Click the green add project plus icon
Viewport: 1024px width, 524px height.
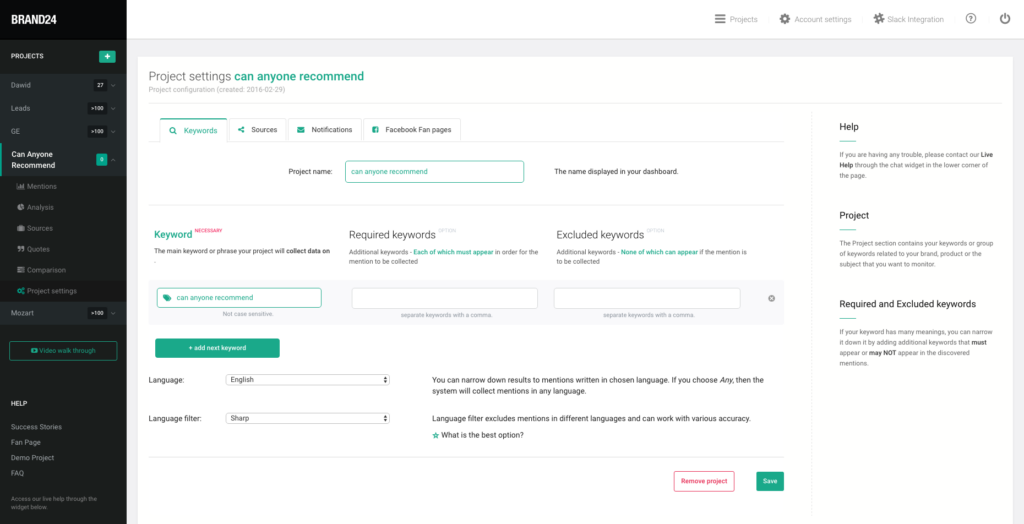pyautogui.click(x=107, y=56)
